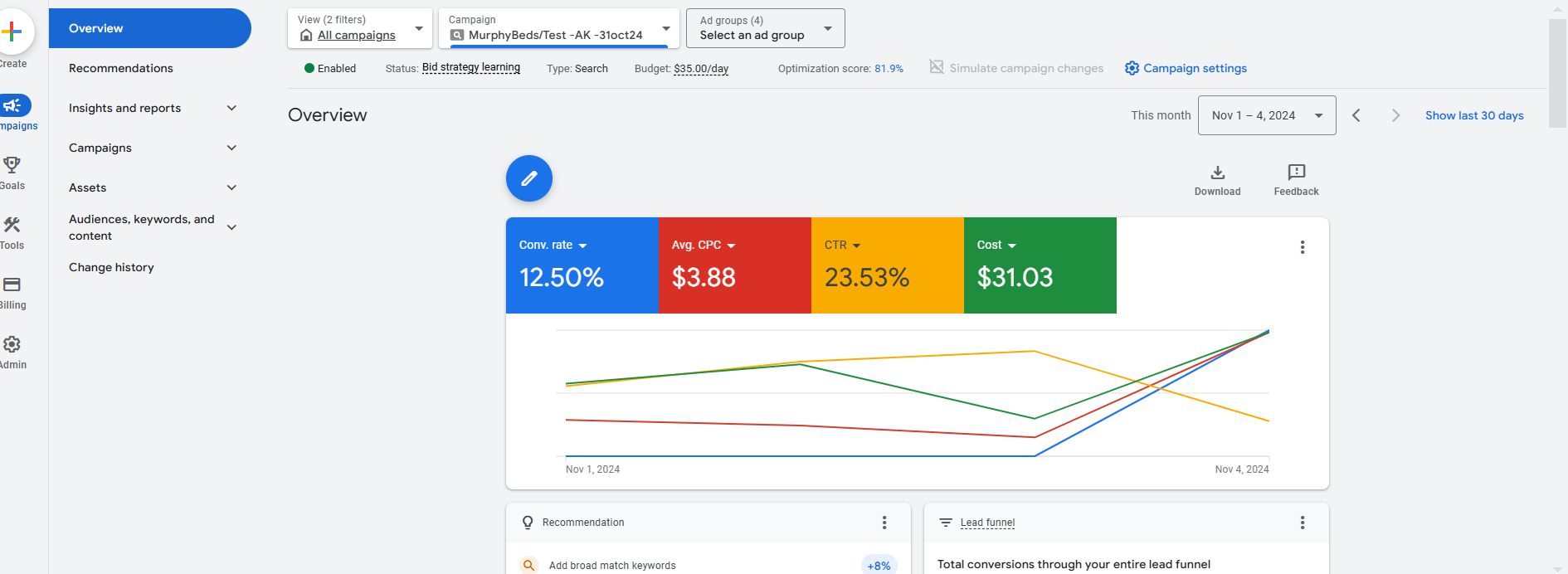1568x574 pixels.
Task: Go to previous date range arrow
Action: (x=1356, y=115)
